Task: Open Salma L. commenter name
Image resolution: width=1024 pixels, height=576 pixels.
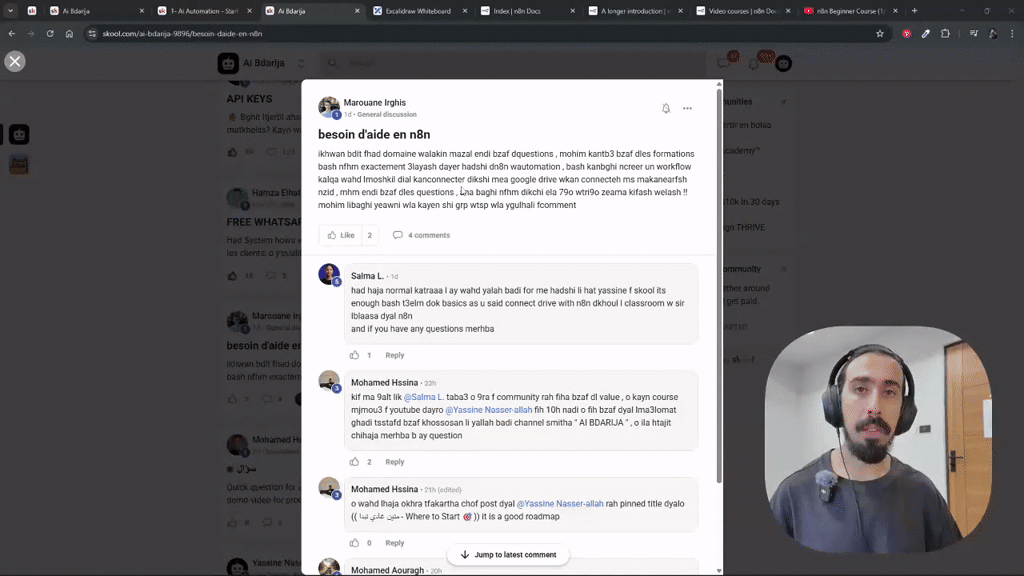Action: pos(367,276)
